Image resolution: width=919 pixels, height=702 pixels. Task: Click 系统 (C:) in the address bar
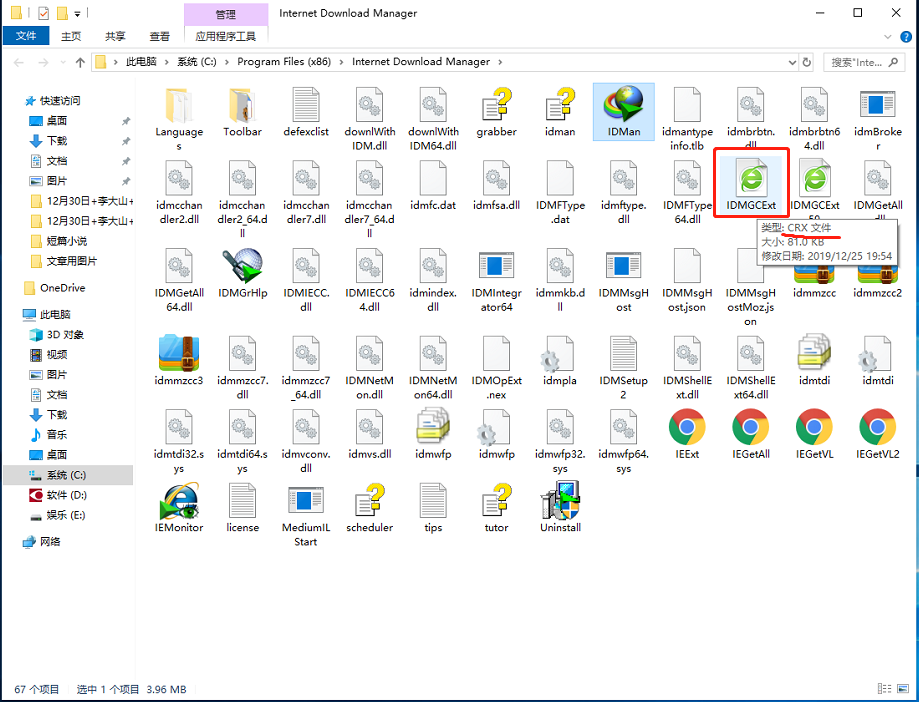pos(197,62)
